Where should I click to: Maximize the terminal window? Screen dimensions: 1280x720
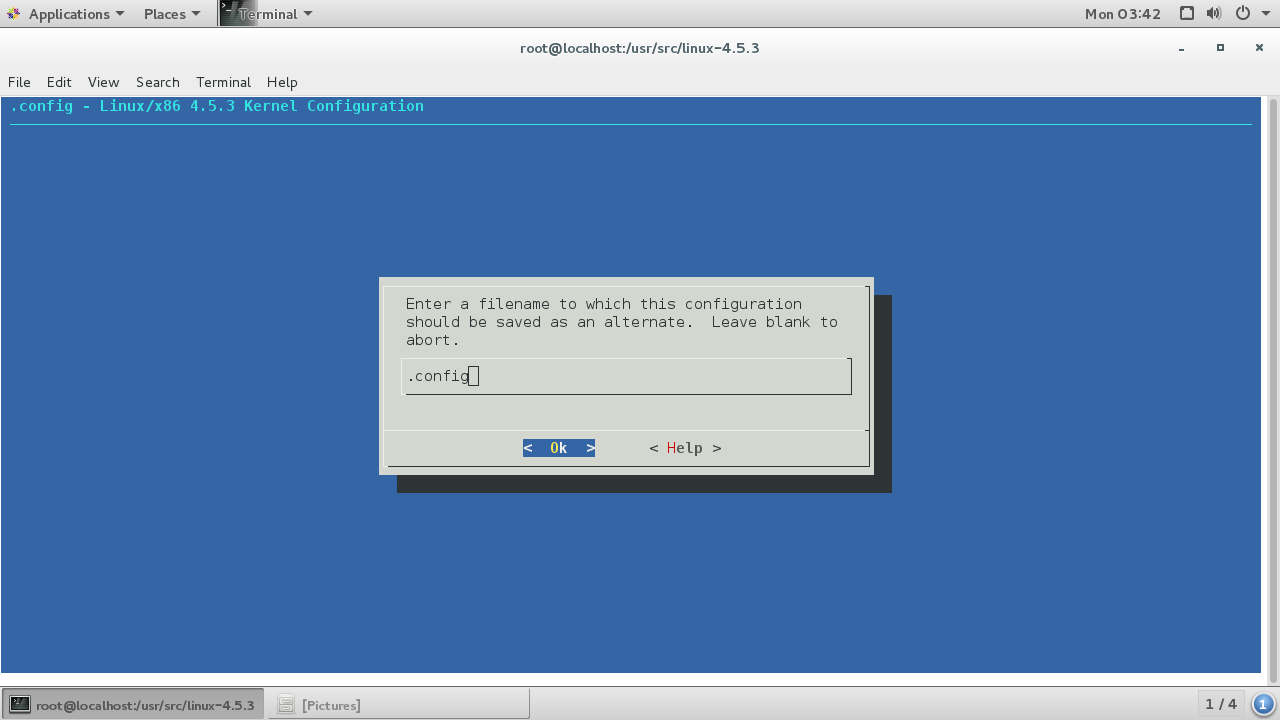point(1220,48)
